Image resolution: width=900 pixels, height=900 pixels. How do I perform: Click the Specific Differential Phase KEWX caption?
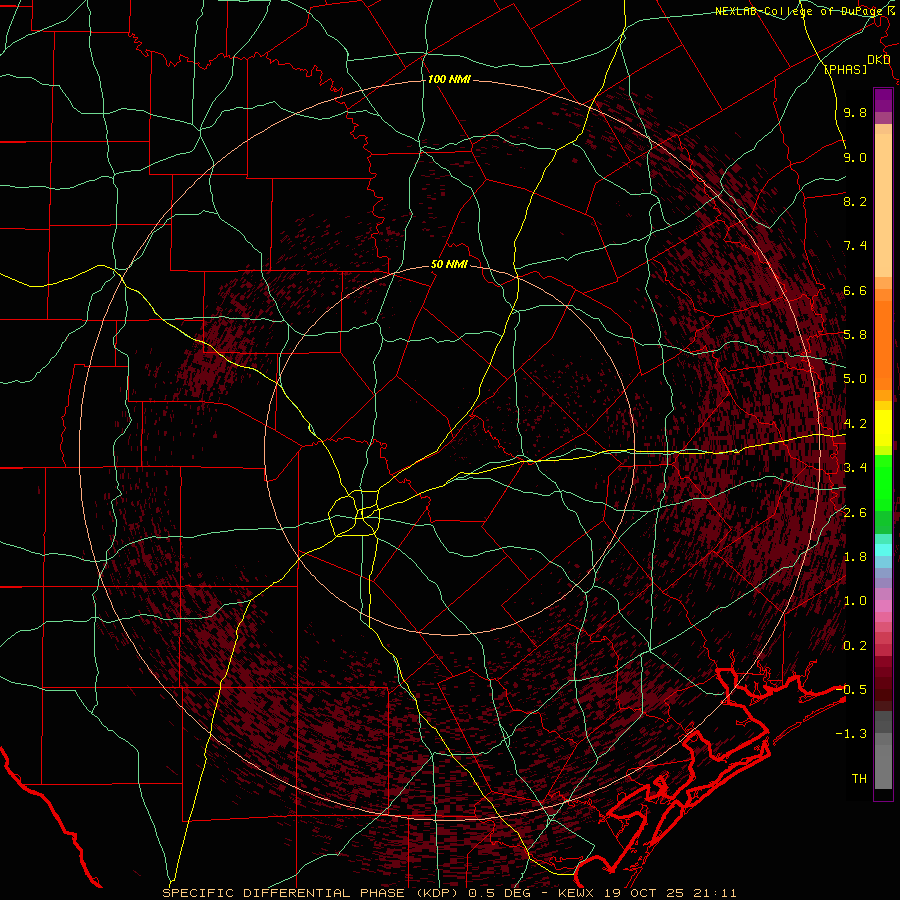click(x=449, y=893)
